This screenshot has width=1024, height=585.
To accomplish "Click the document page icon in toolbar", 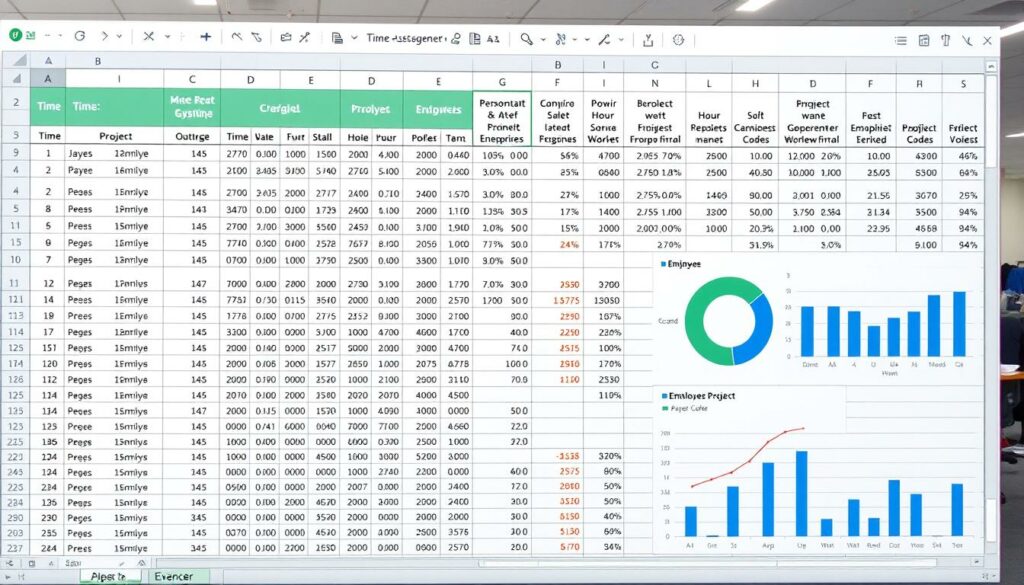I will coord(337,38).
